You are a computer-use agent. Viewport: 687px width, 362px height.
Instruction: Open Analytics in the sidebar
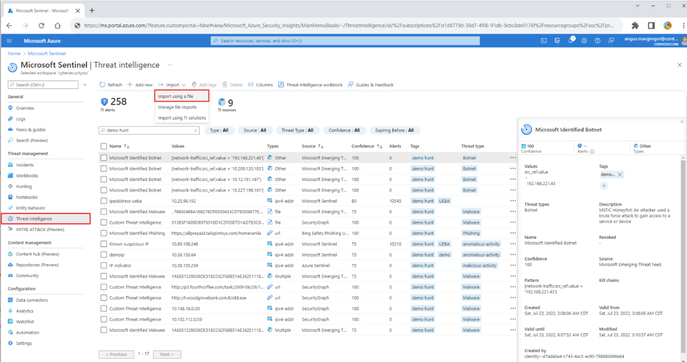click(25, 311)
